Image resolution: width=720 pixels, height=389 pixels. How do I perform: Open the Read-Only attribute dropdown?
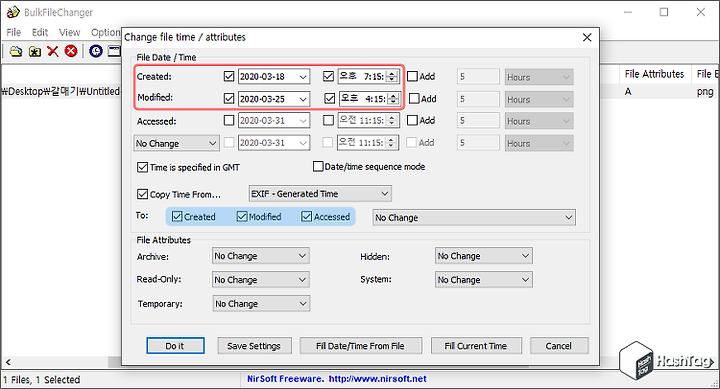point(260,280)
